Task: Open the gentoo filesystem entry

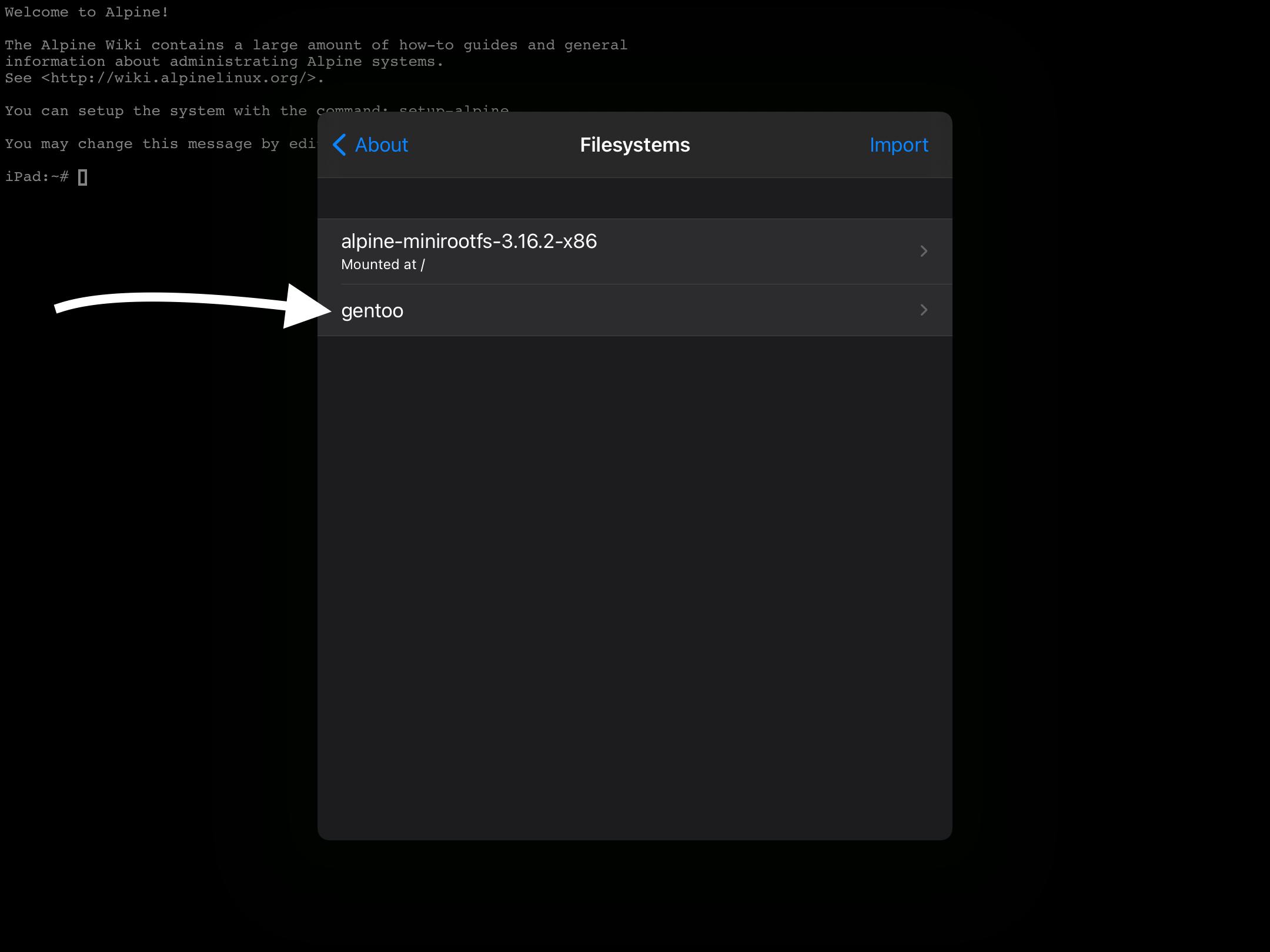Action: [634, 310]
